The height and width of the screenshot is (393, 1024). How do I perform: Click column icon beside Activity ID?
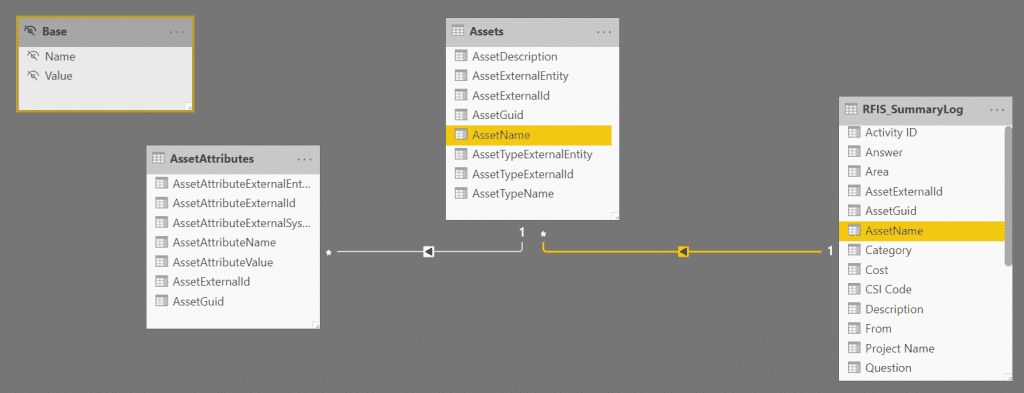tap(854, 133)
